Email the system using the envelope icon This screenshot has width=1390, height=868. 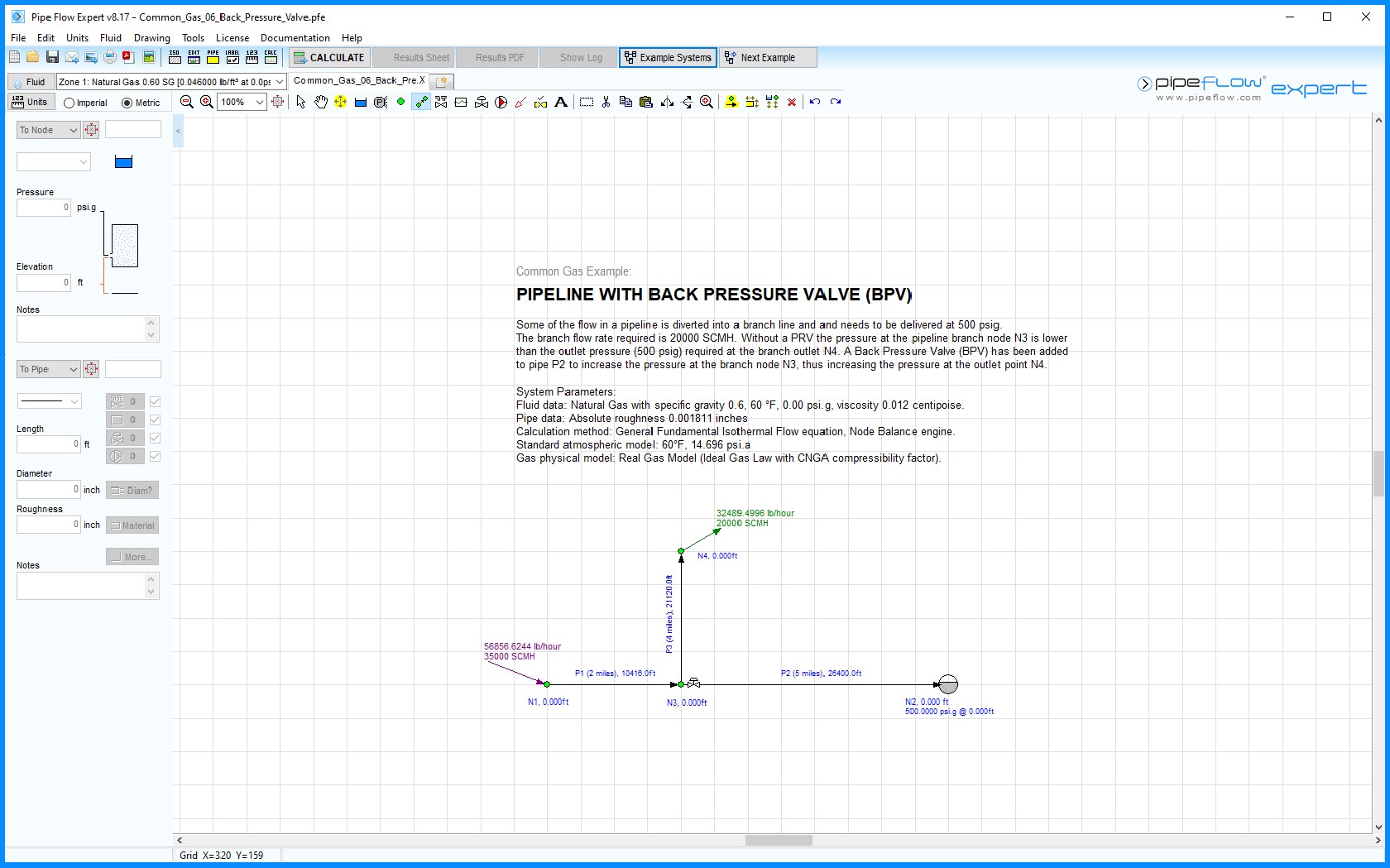point(72,57)
